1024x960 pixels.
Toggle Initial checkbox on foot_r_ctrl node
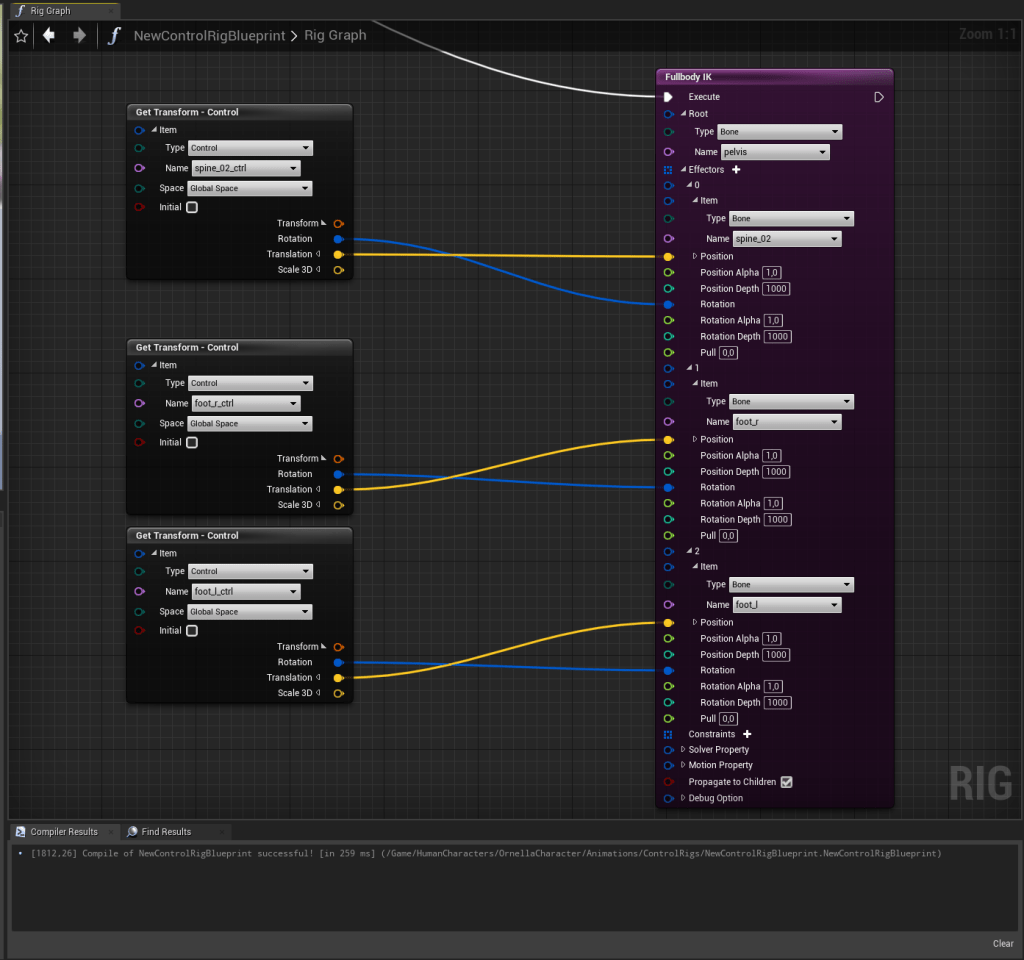(x=192, y=443)
